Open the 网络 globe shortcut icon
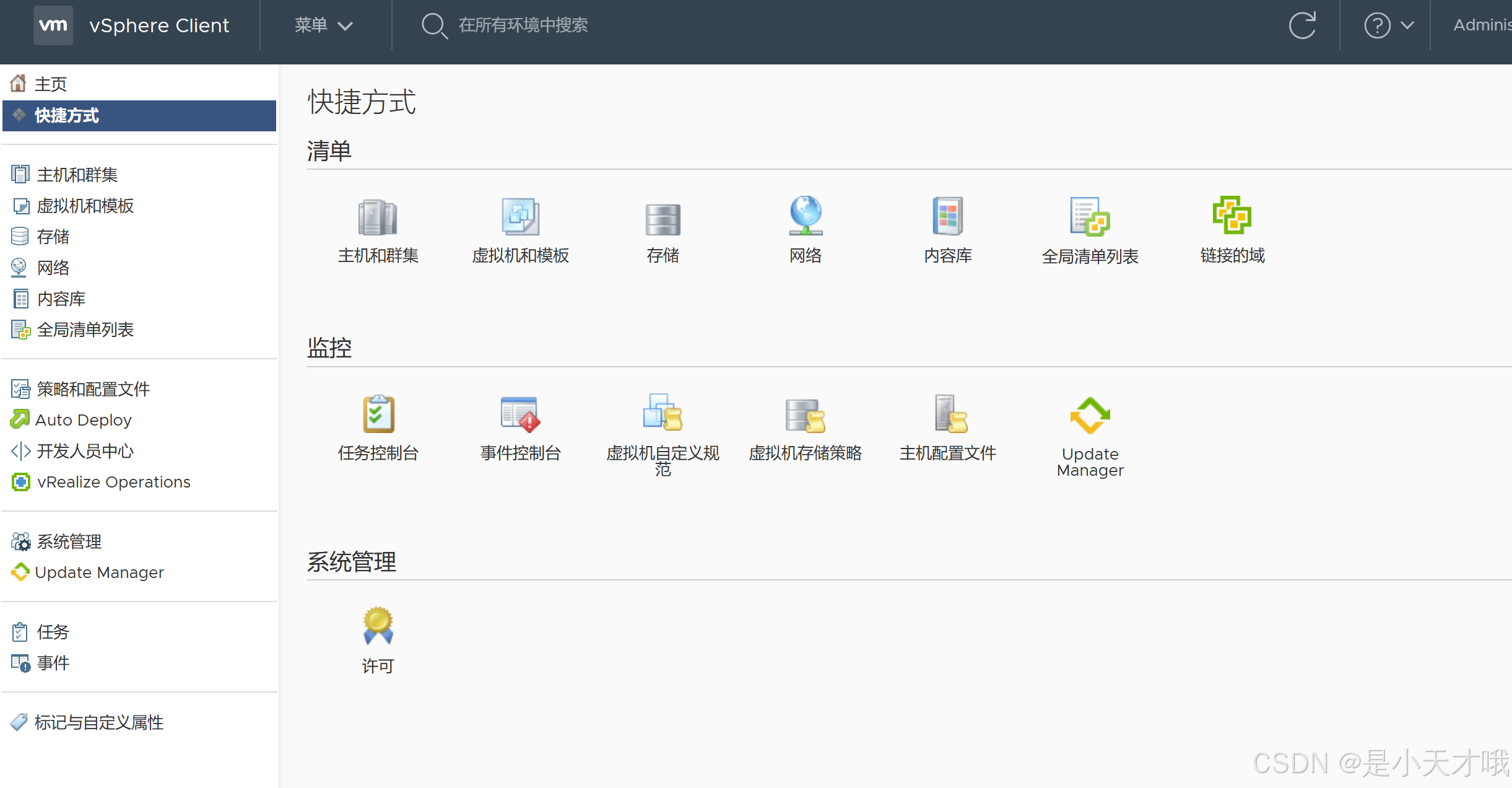The height and width of the screenshot is (788, 1512). 805,216
